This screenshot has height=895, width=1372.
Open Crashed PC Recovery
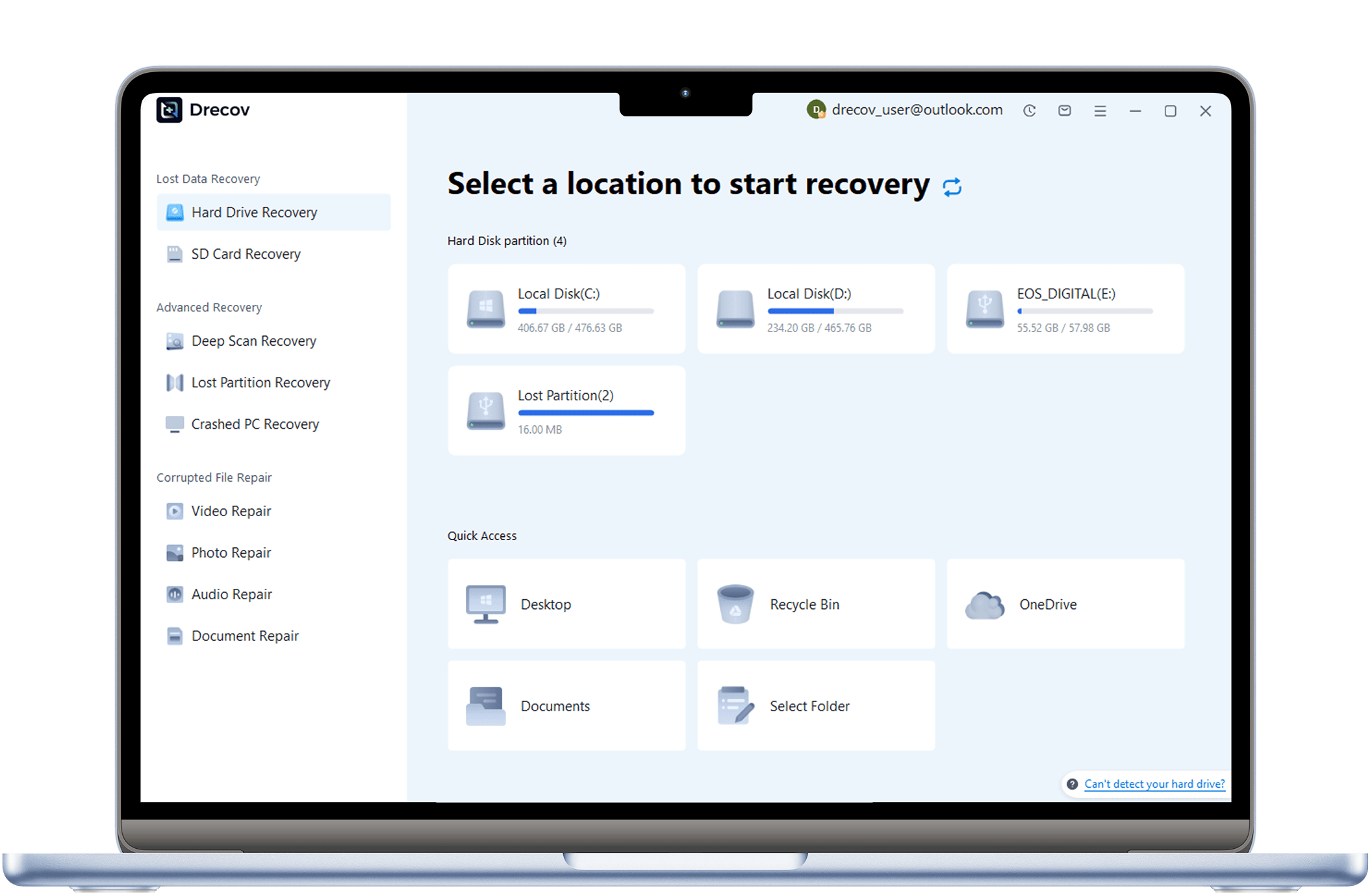tap(255, 424)
